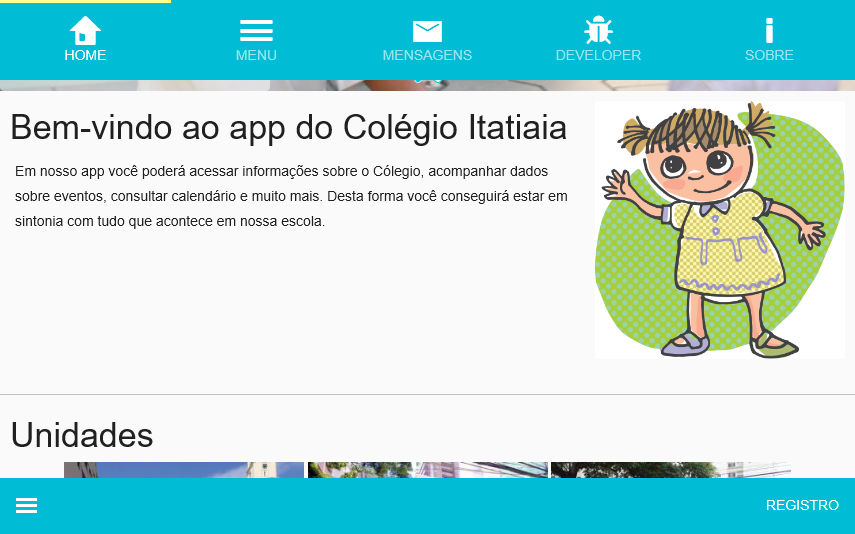Click the 'Bem-vindo ao app do Colégio Itatiaia' heading
855x534 pixels.
288,128
